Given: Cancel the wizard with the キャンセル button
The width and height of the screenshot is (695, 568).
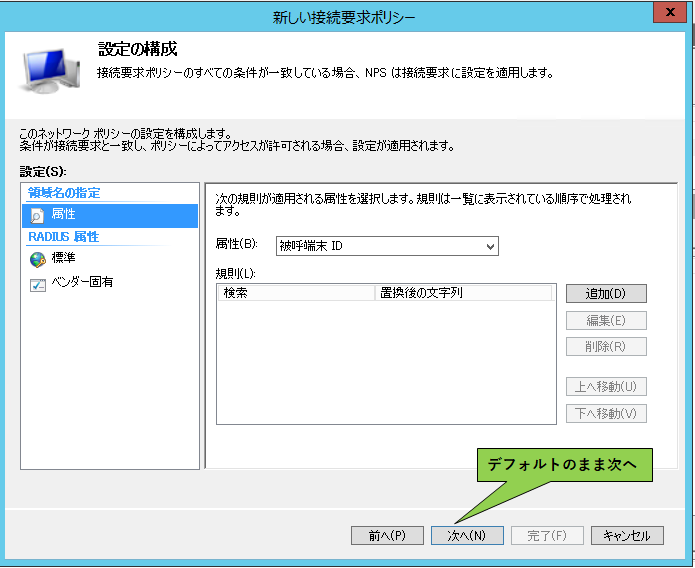Looking at the screenshot, I should click(627, 536).
